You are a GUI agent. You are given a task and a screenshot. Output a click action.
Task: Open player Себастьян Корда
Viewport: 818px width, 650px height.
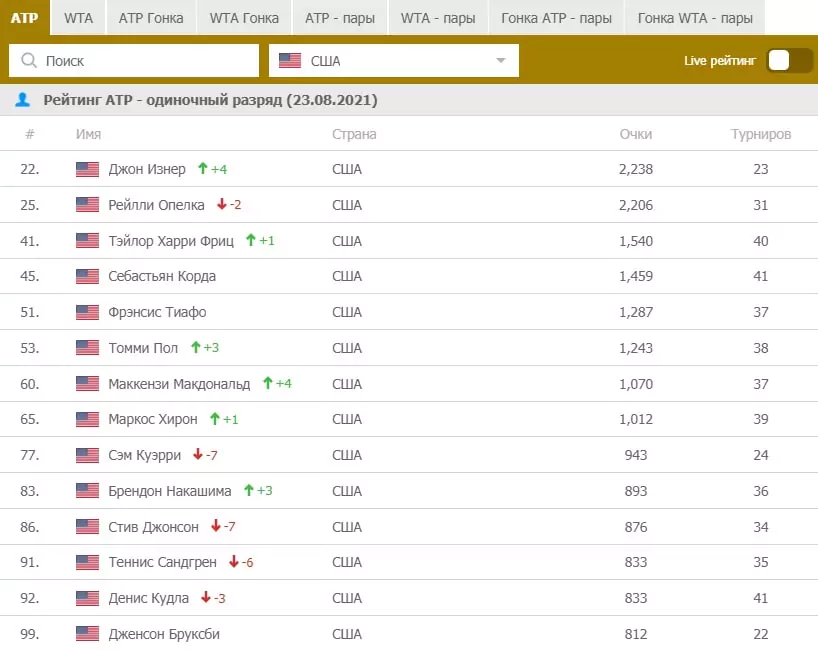click(x=162, y=276)
